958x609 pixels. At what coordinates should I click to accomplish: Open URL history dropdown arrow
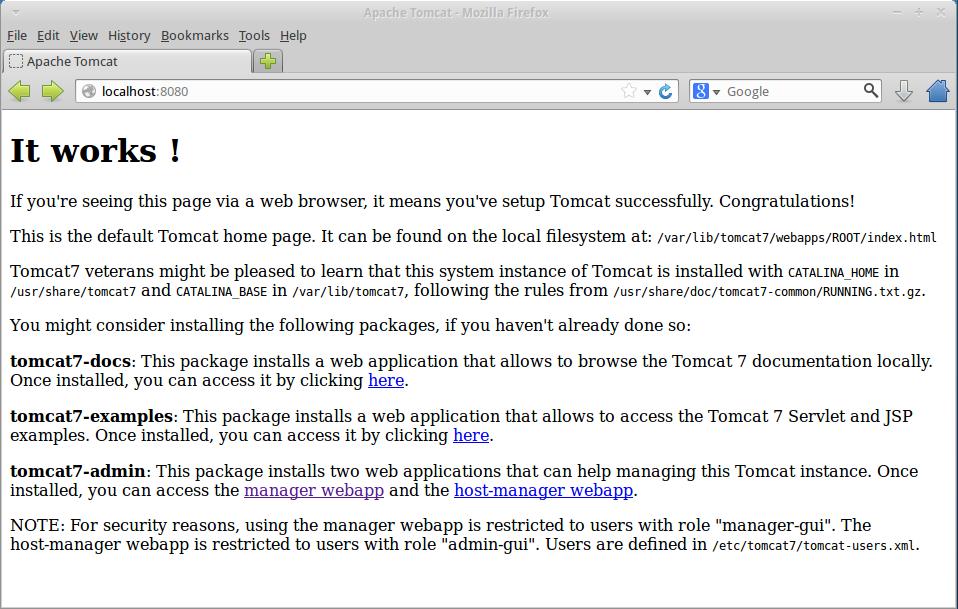pyautogui.click(x=647, y=92)
